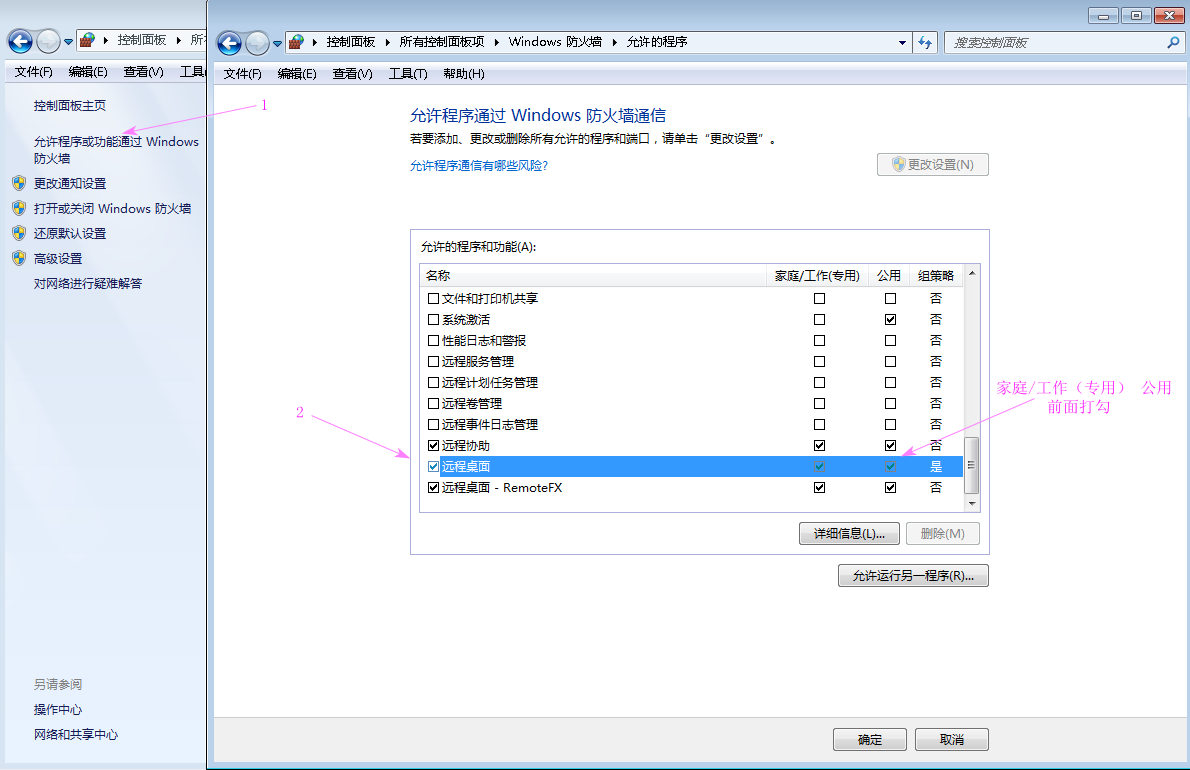Click the 允许运行另一程序(R) button
Viewport: 1190px width, 770px height.
click(912, 575)
